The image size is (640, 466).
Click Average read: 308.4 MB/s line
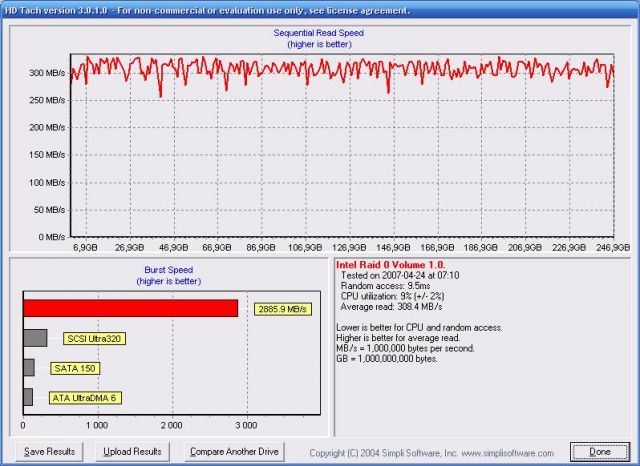coord(391,306)
